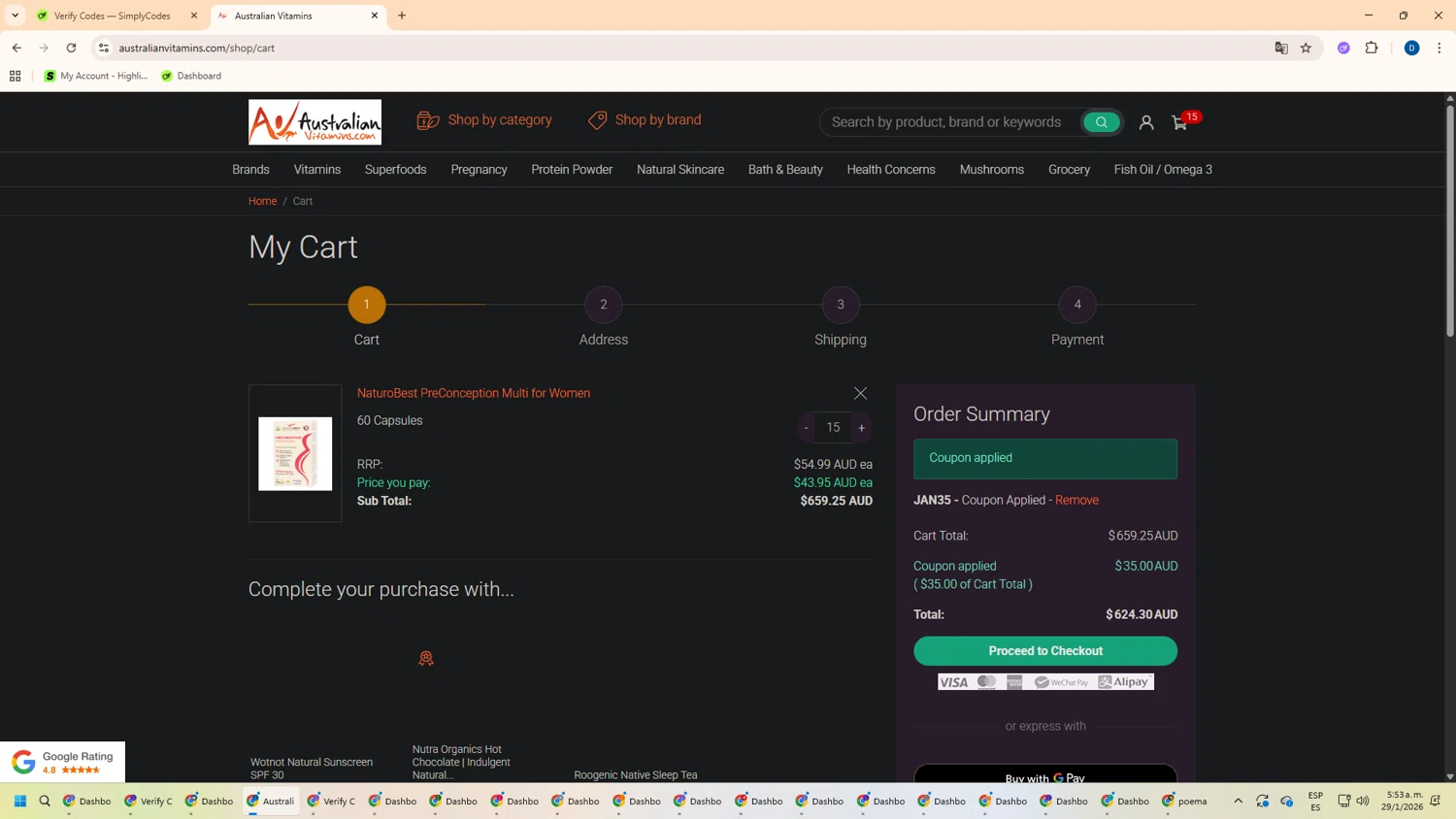
Task: Open the Dashboard bookmark
Action: click(x=191, y=76)
